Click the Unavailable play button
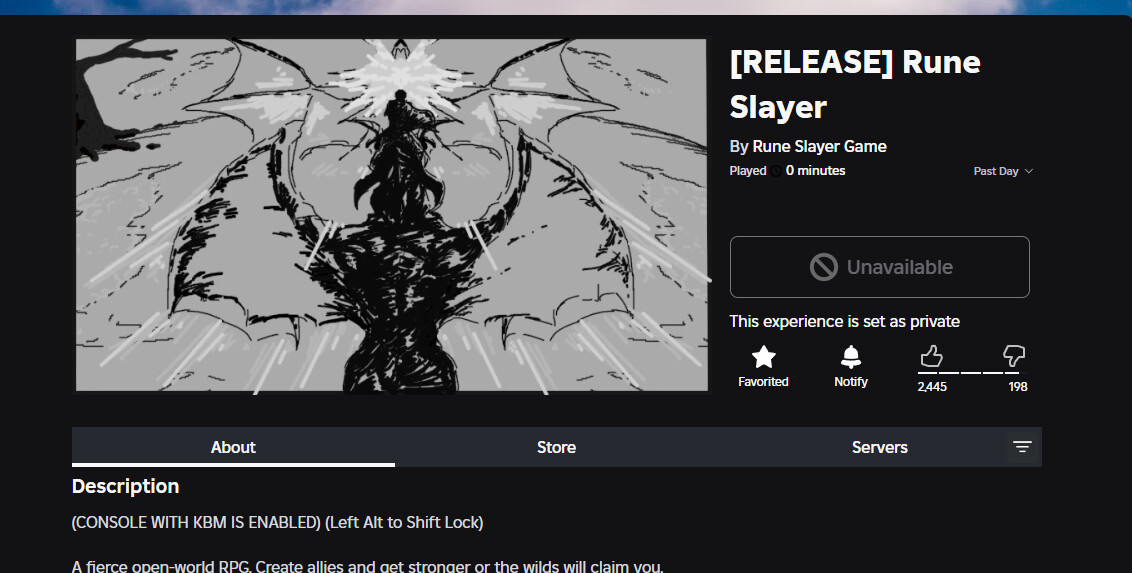The image size is (1132, 573). point(879,267)
